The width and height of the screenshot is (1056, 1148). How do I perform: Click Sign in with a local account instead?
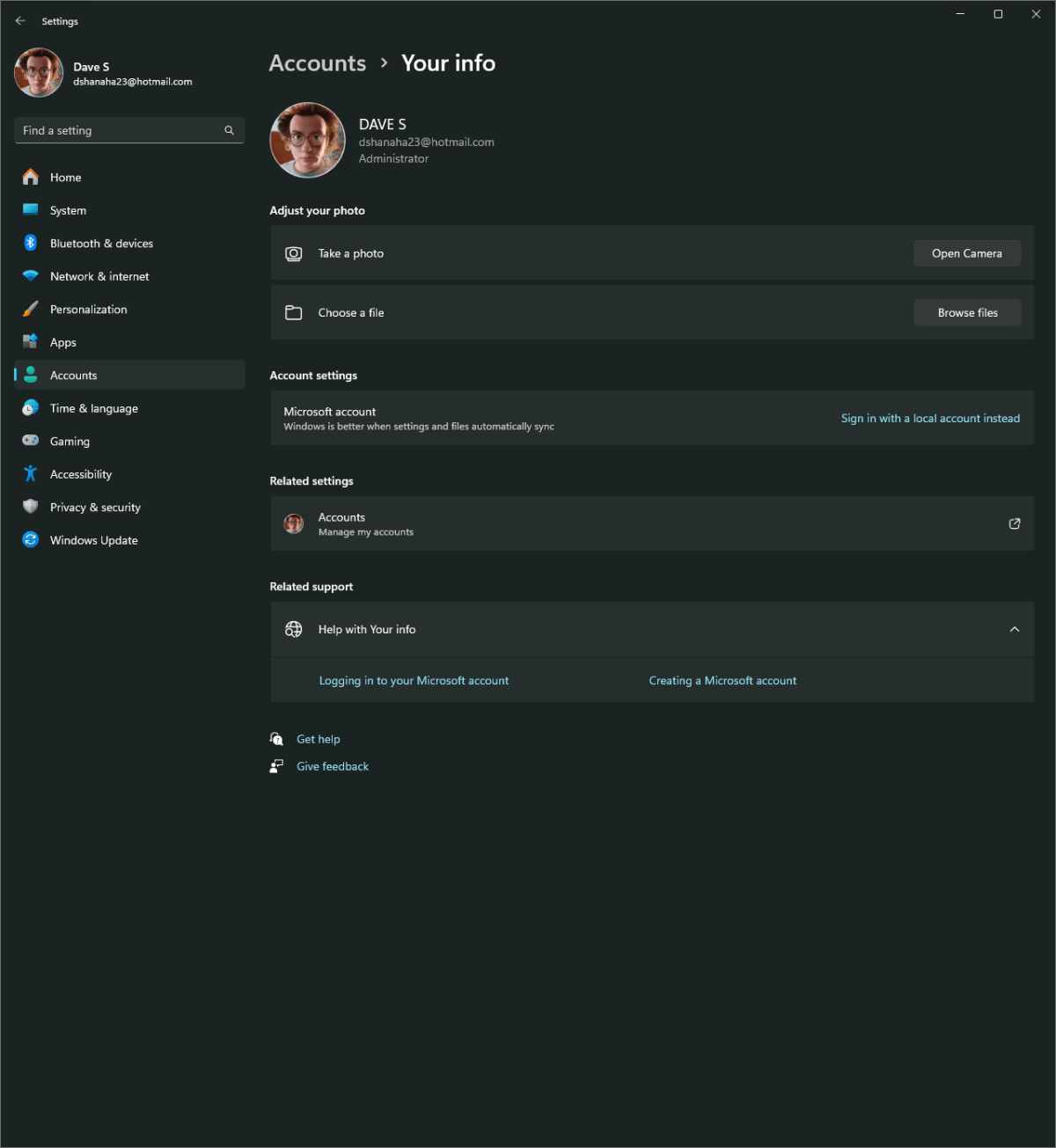coord(930,419)
